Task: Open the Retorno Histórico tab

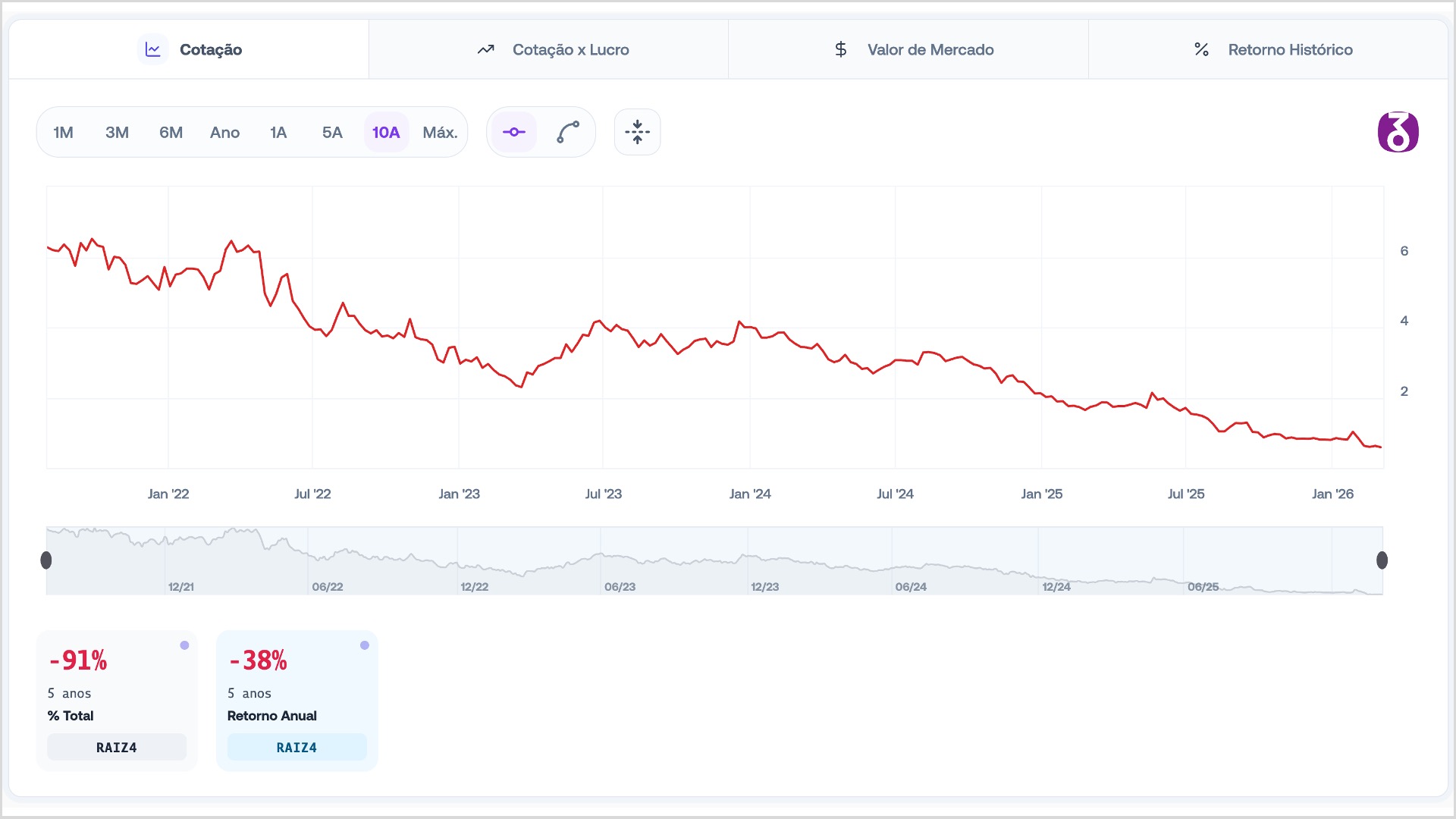Action: click(x=1289, y=49)
